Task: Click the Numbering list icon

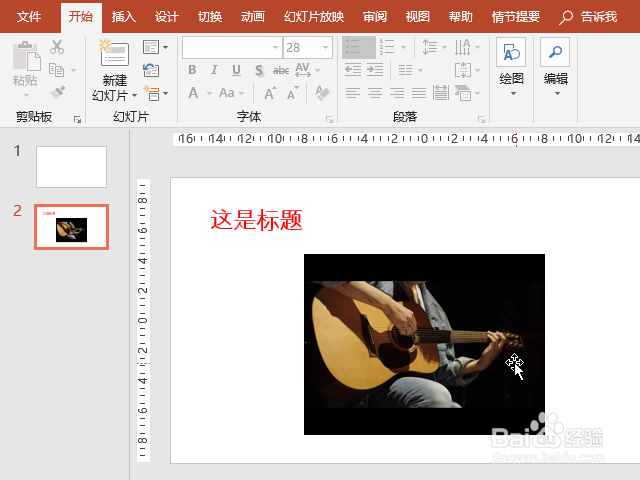Action: [387, 47]
